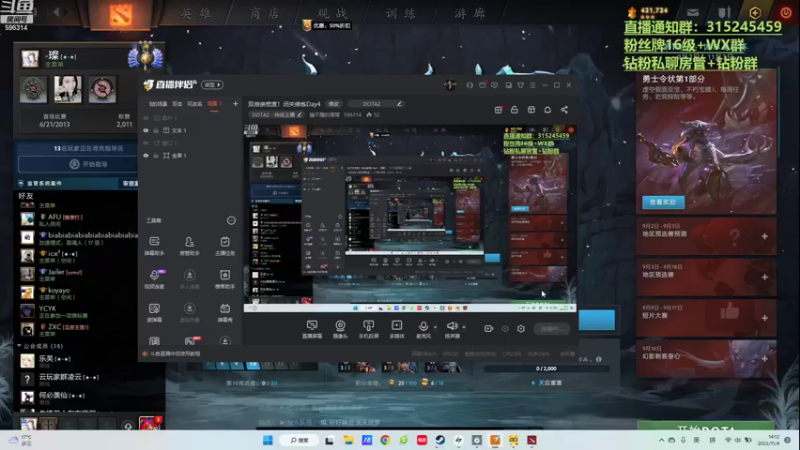The width and height of the screenshot is (800, 450).
Task: Select the 场景 1 scene tab
Action: (214, 104)
